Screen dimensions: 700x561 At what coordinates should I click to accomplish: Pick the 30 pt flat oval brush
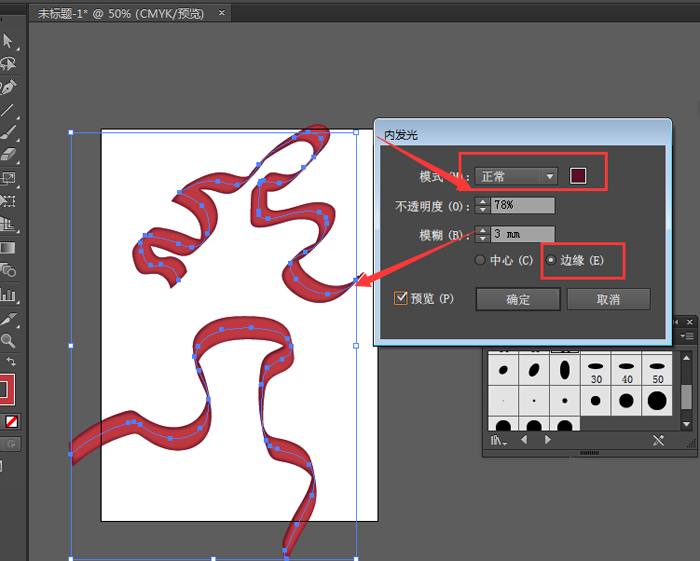pos(596,370)
